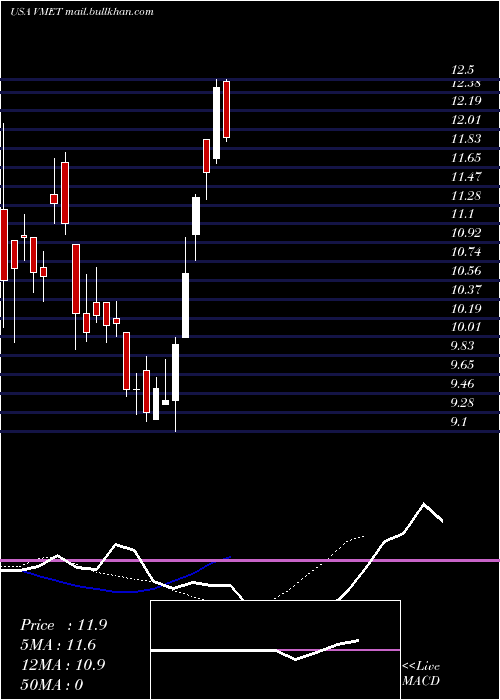Select the 12.01 price axis label
Viewport: 500px width, 700px height.
coord(466,120)
